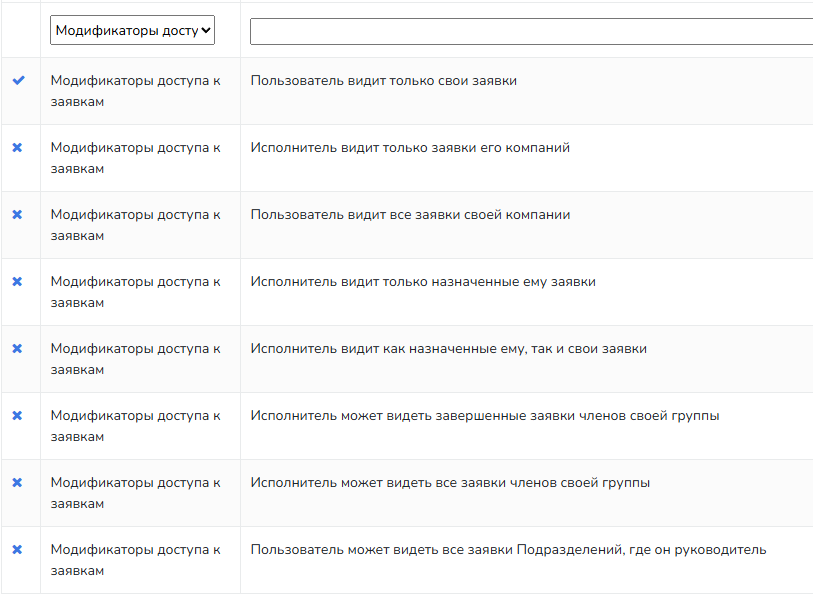
Task: Click 'Пользователь видит все заявки своей компании' text
Action: pos(410,215)
